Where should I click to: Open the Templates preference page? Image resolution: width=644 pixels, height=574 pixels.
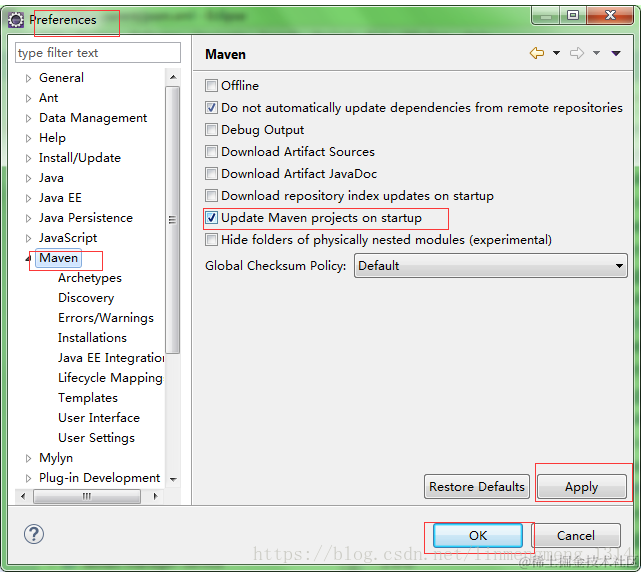click(88, 399)
